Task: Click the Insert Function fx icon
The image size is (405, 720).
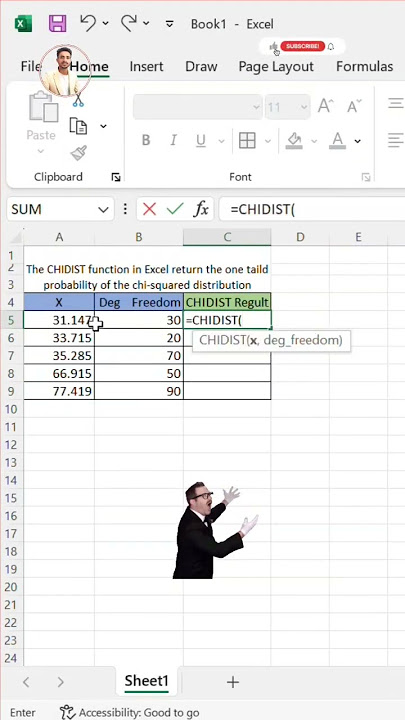Action: (201, 209)
